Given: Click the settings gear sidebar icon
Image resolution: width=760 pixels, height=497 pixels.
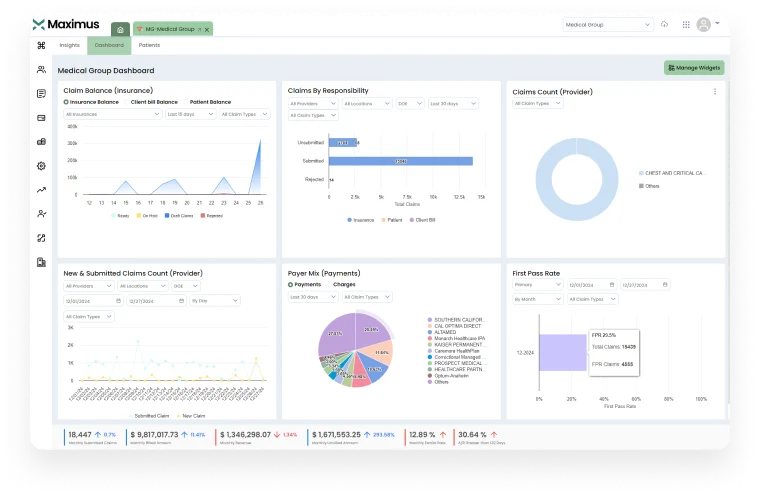Looking at the screenshot, I should coord(41,166).
